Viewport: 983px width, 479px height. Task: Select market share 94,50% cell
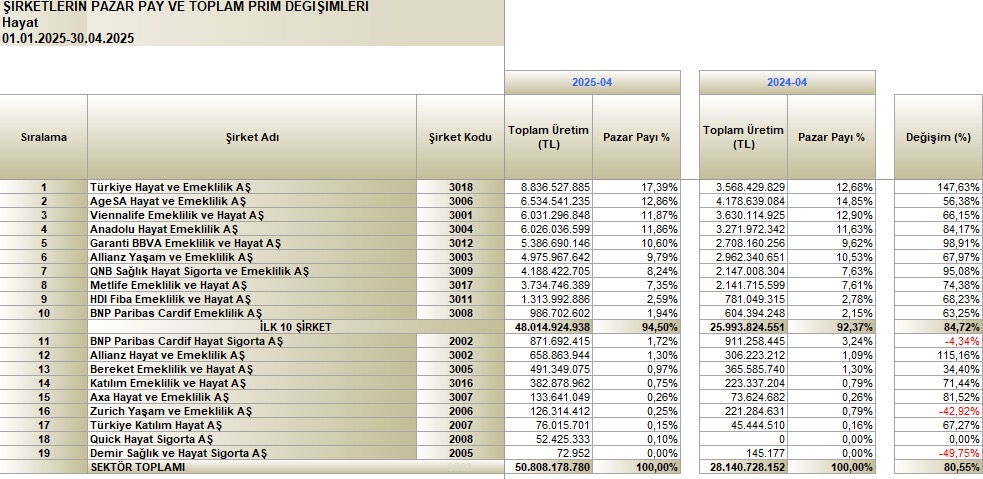coord(636,327)
